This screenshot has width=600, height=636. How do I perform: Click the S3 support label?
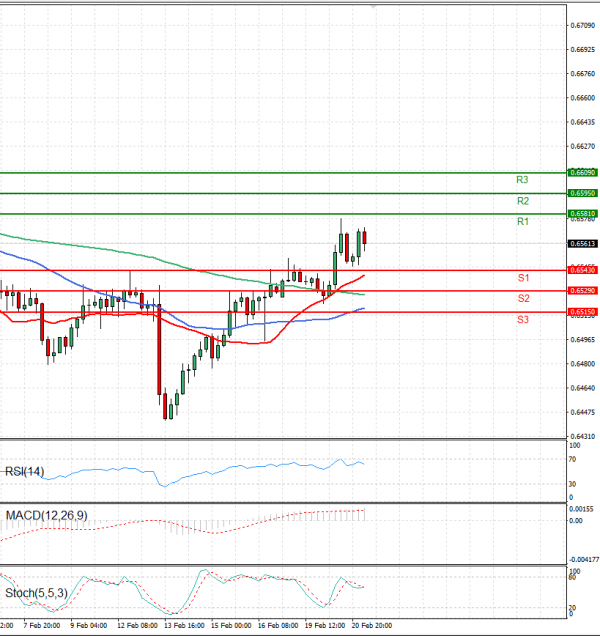point(523,320)
